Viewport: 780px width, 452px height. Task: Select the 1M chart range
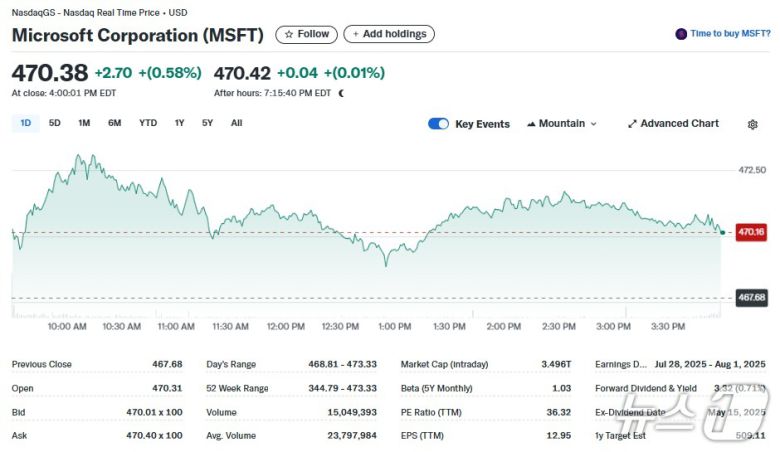pyautogui.click(x=84, y=123)
